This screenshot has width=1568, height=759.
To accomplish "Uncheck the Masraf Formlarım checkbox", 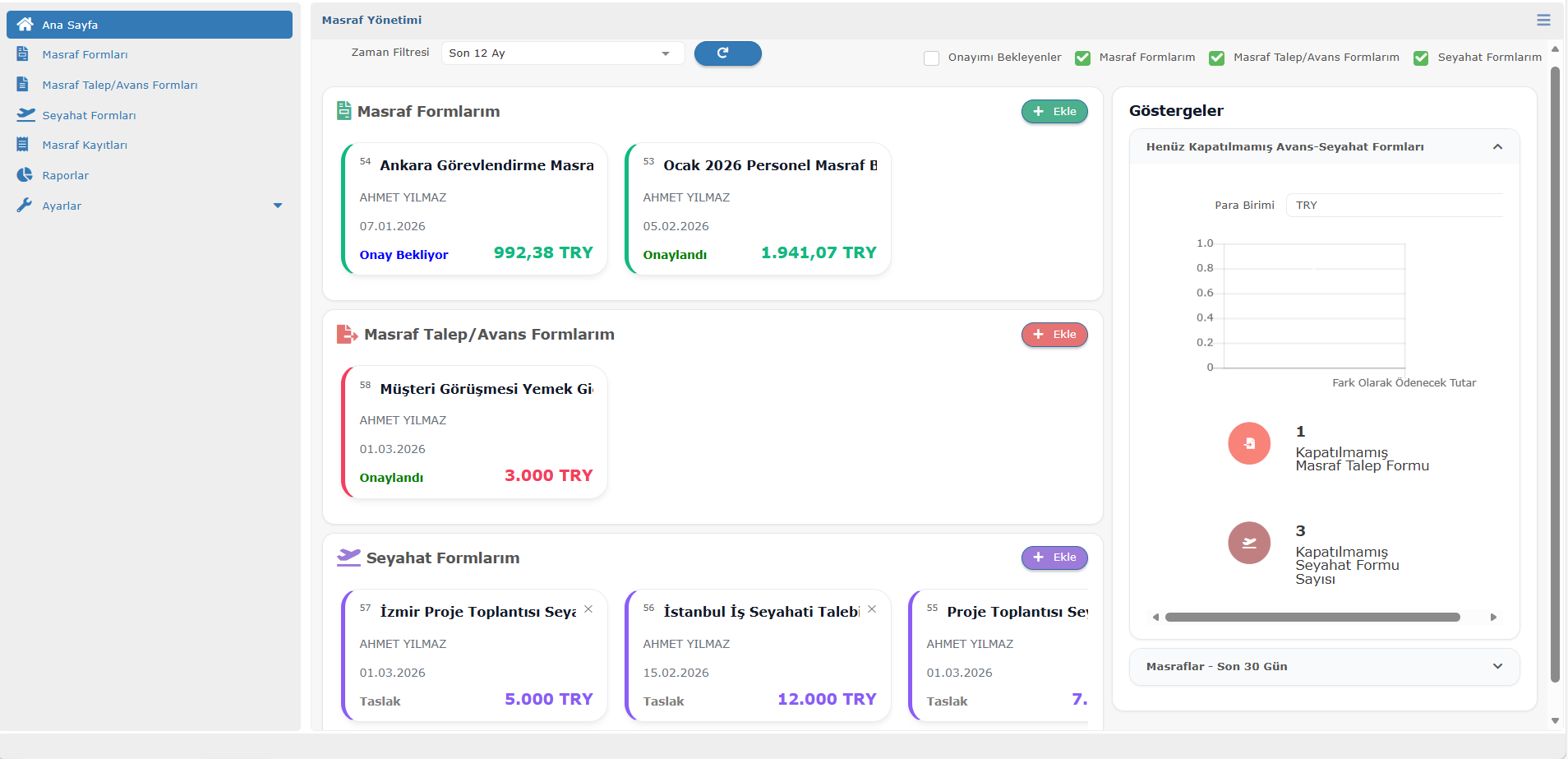I will coord(1082,58).
